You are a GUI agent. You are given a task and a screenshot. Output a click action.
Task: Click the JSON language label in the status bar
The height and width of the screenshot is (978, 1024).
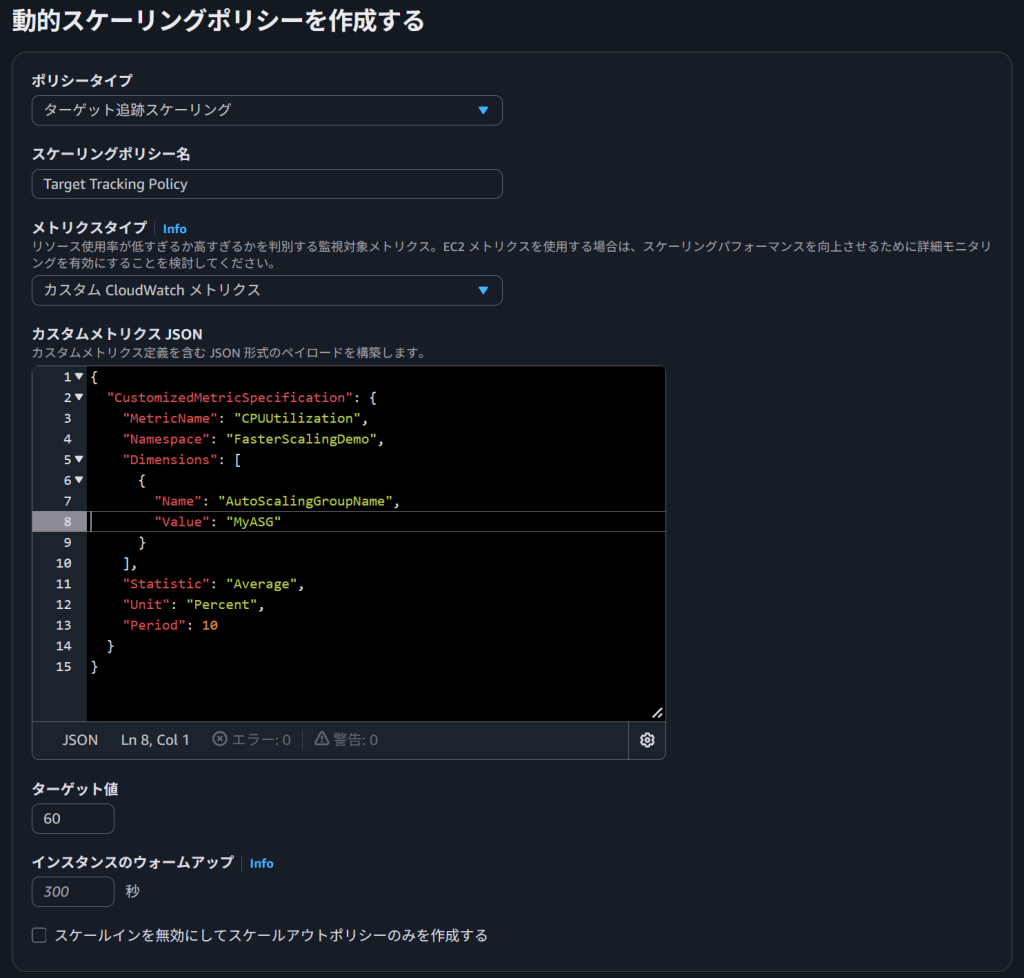point(80,740)
